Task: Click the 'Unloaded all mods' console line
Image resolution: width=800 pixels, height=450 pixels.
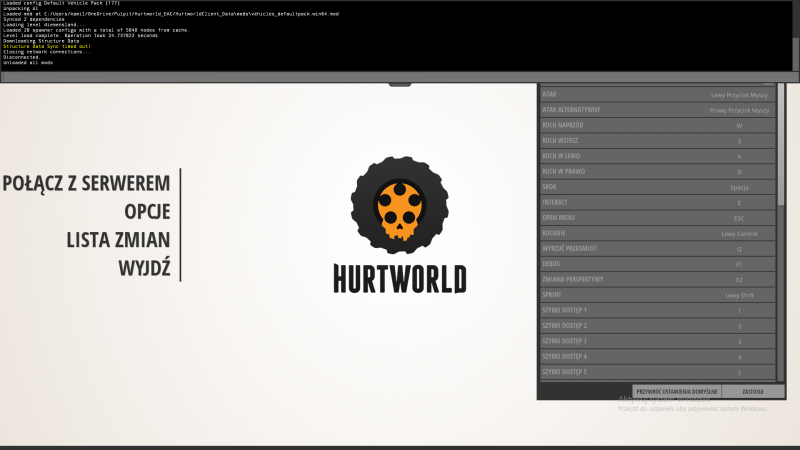Action: click(28, 63)
